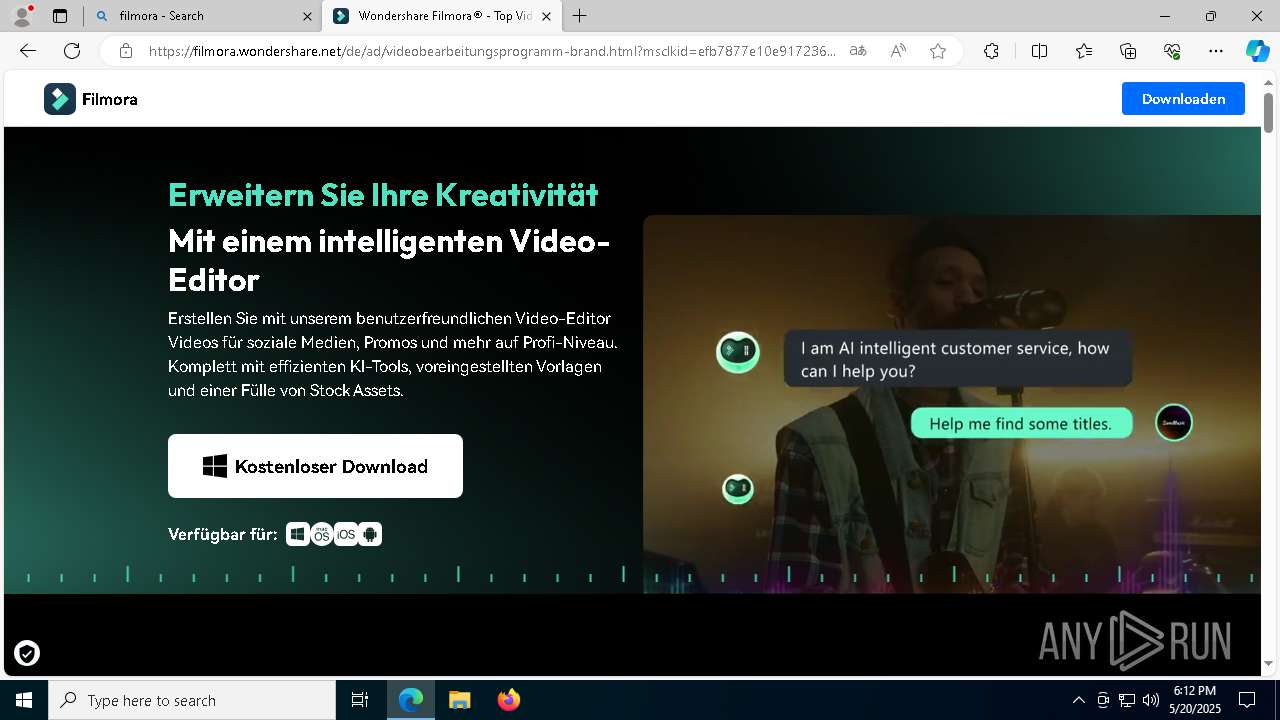The width and height of the screenshot is (1280, 720).
Task: Click the privacy shield icon on page
Action: 27,653
